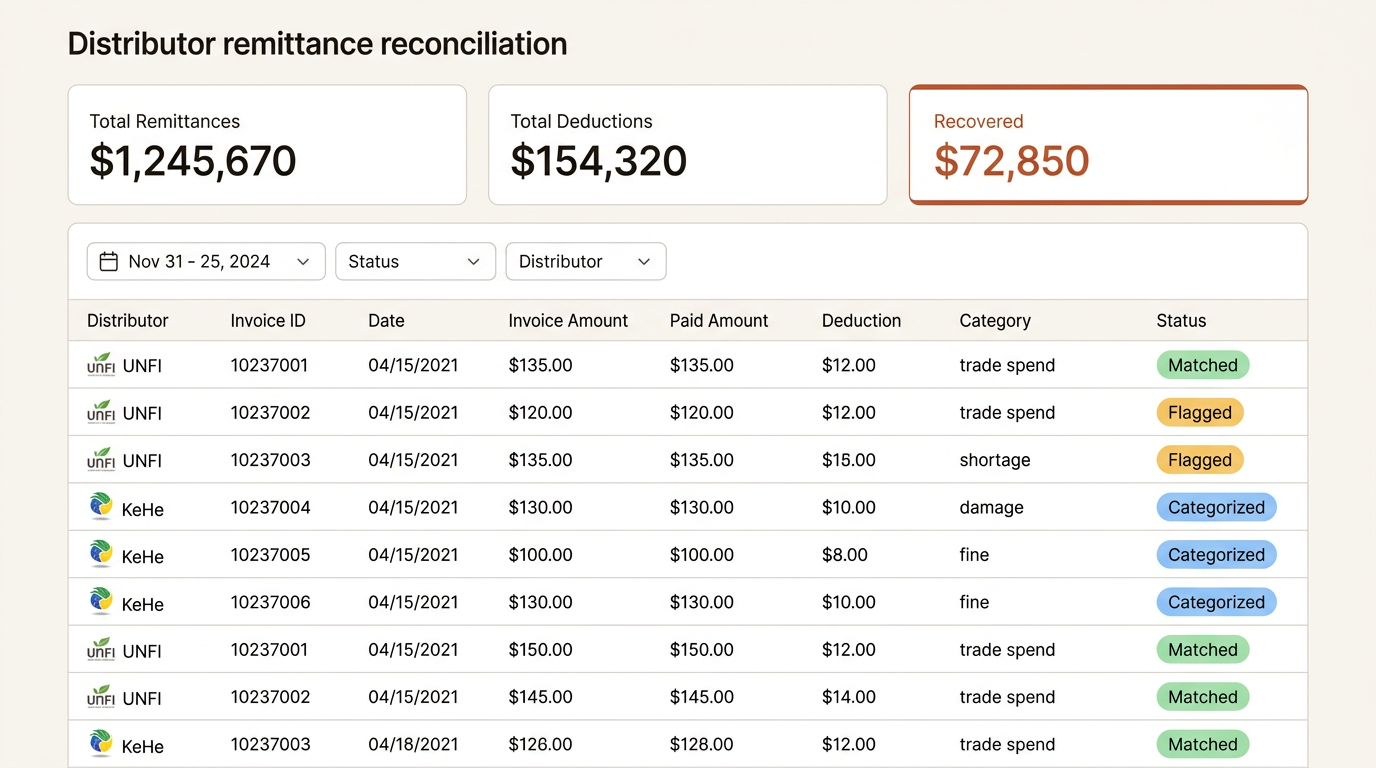Click the UNFI logo for the $145.00 invoice
1376x768 pixels.
pyautogui.click(x=101, y=697)
